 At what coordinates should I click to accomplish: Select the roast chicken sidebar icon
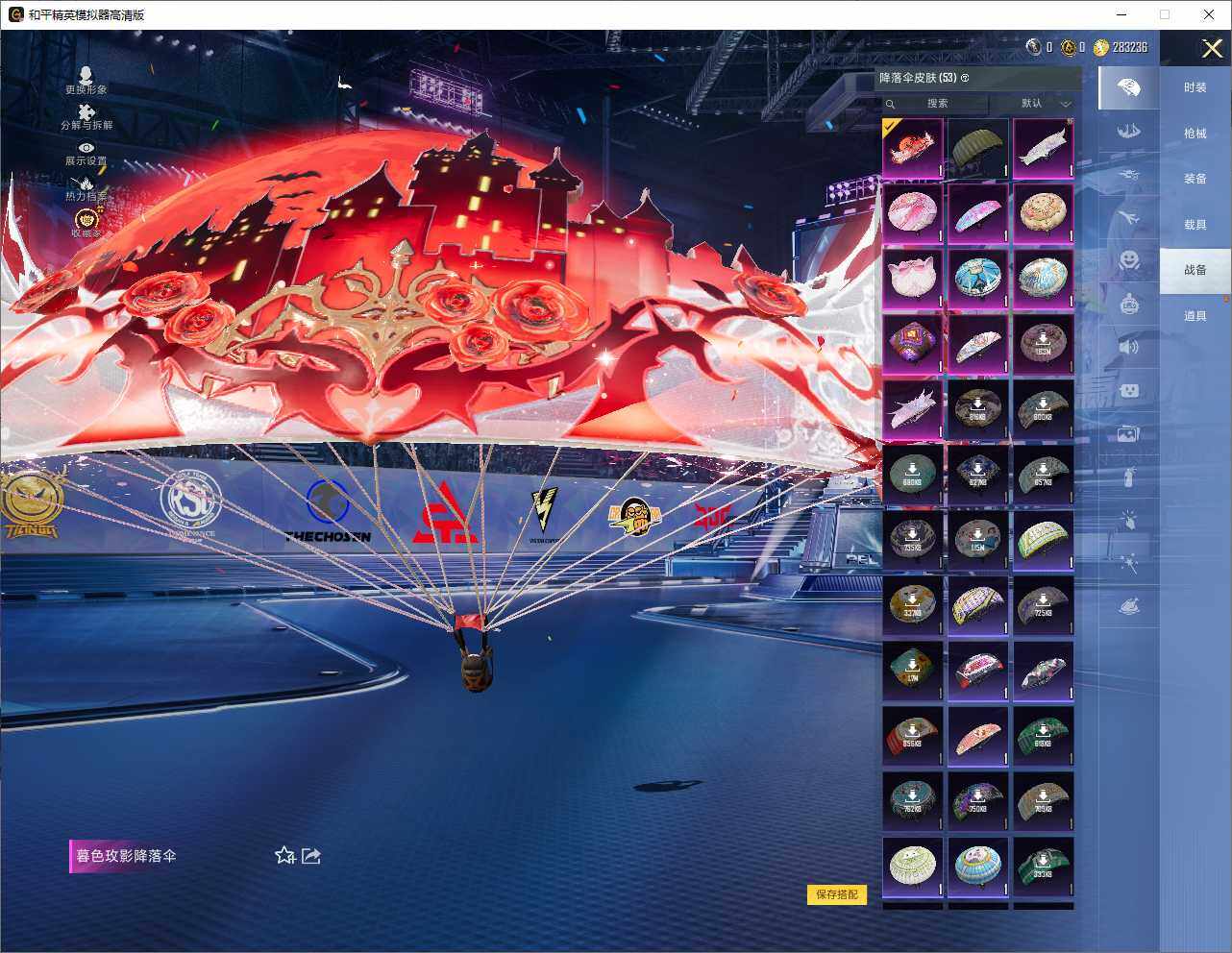click(x=1129, y=607)
